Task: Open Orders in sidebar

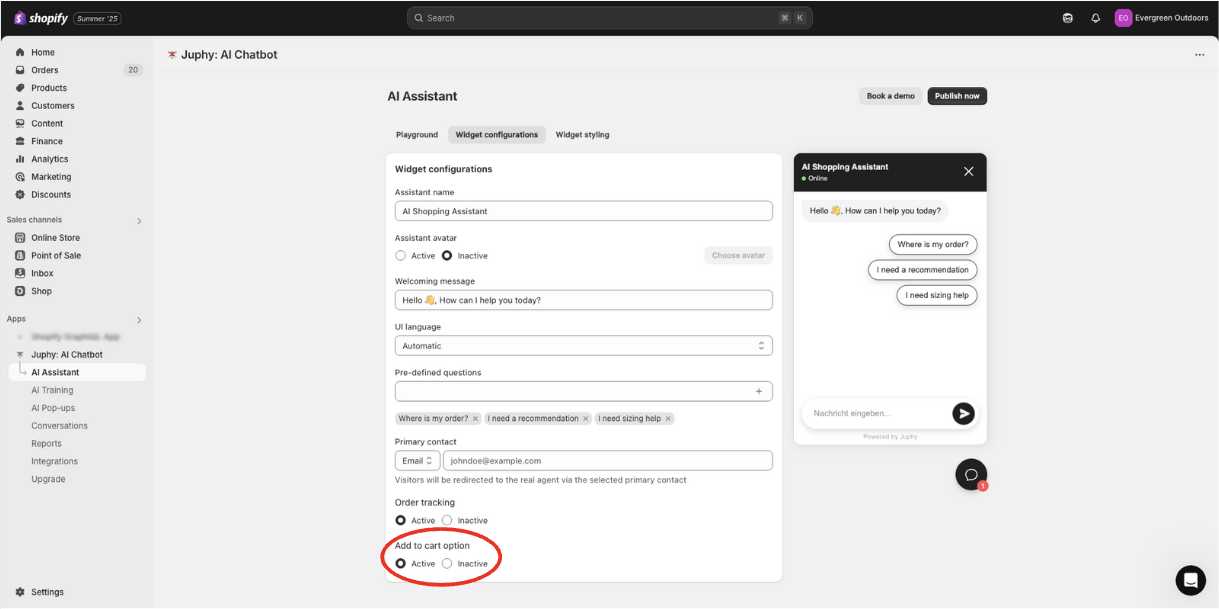Action: tap(45, 70)
